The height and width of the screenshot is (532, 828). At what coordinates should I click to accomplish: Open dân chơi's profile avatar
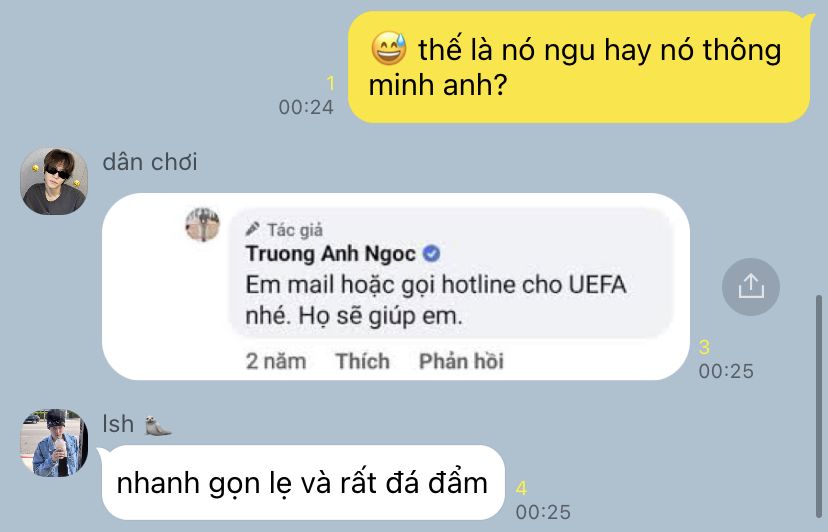pos(54,181)
